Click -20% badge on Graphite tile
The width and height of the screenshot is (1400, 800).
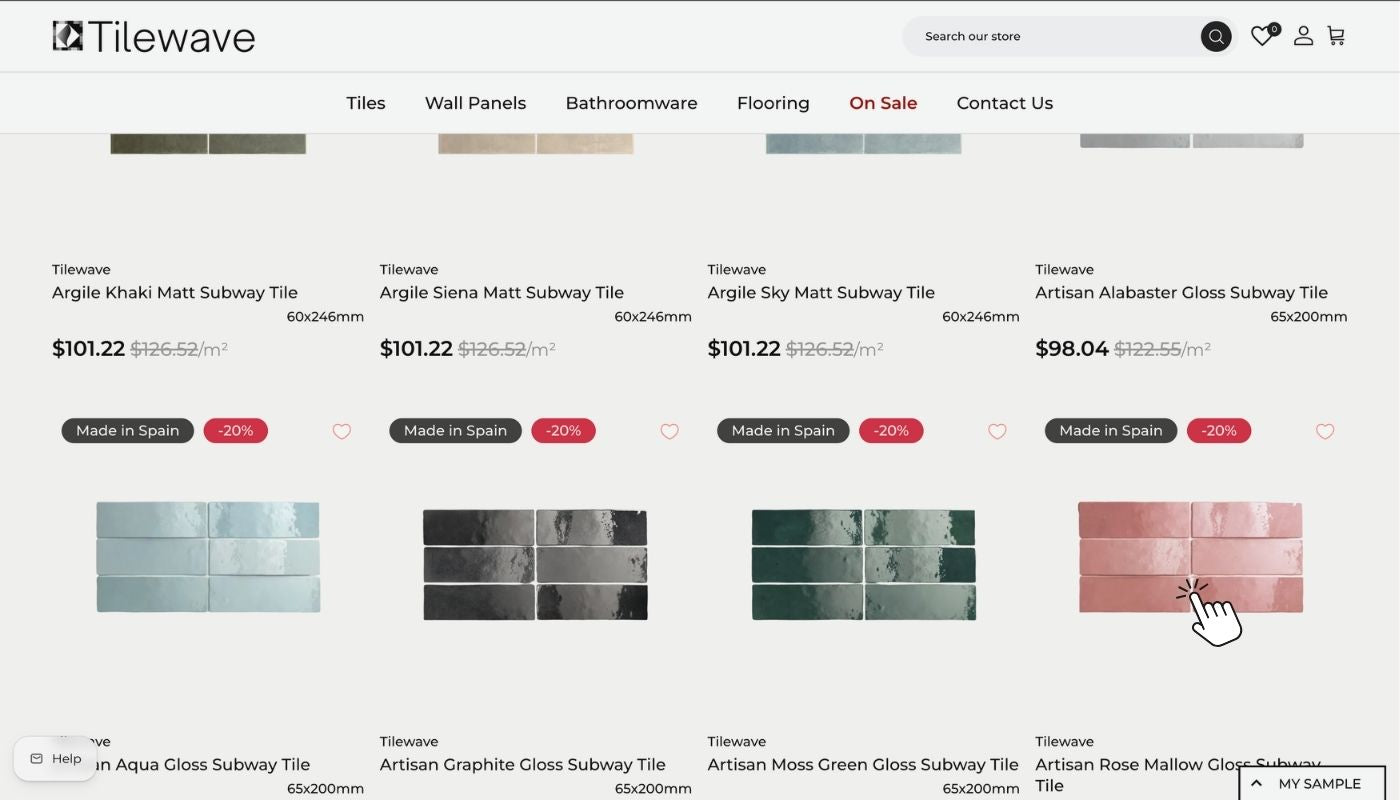pos(563,431)
